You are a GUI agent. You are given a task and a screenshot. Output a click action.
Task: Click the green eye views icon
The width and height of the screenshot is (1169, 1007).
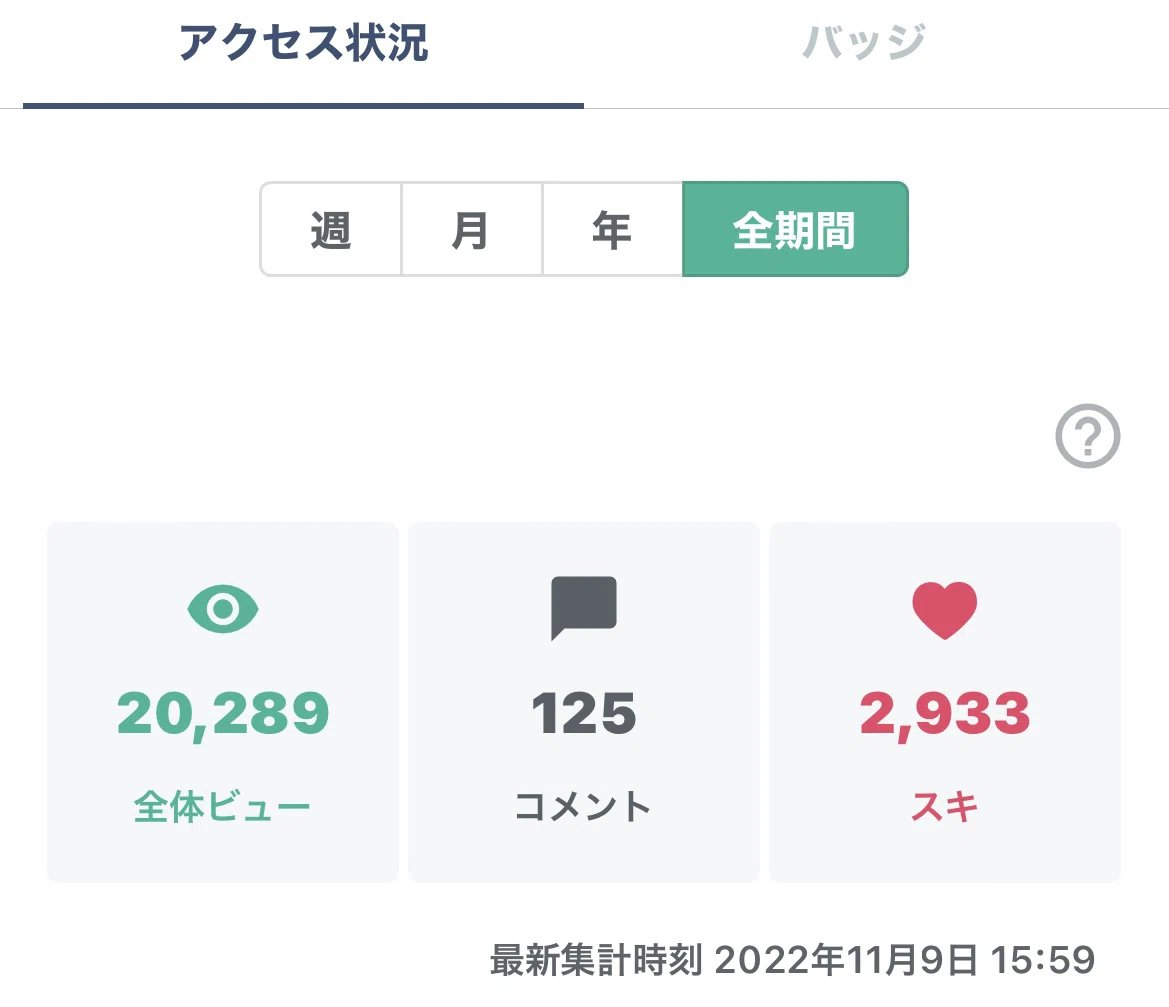(223, 609)
